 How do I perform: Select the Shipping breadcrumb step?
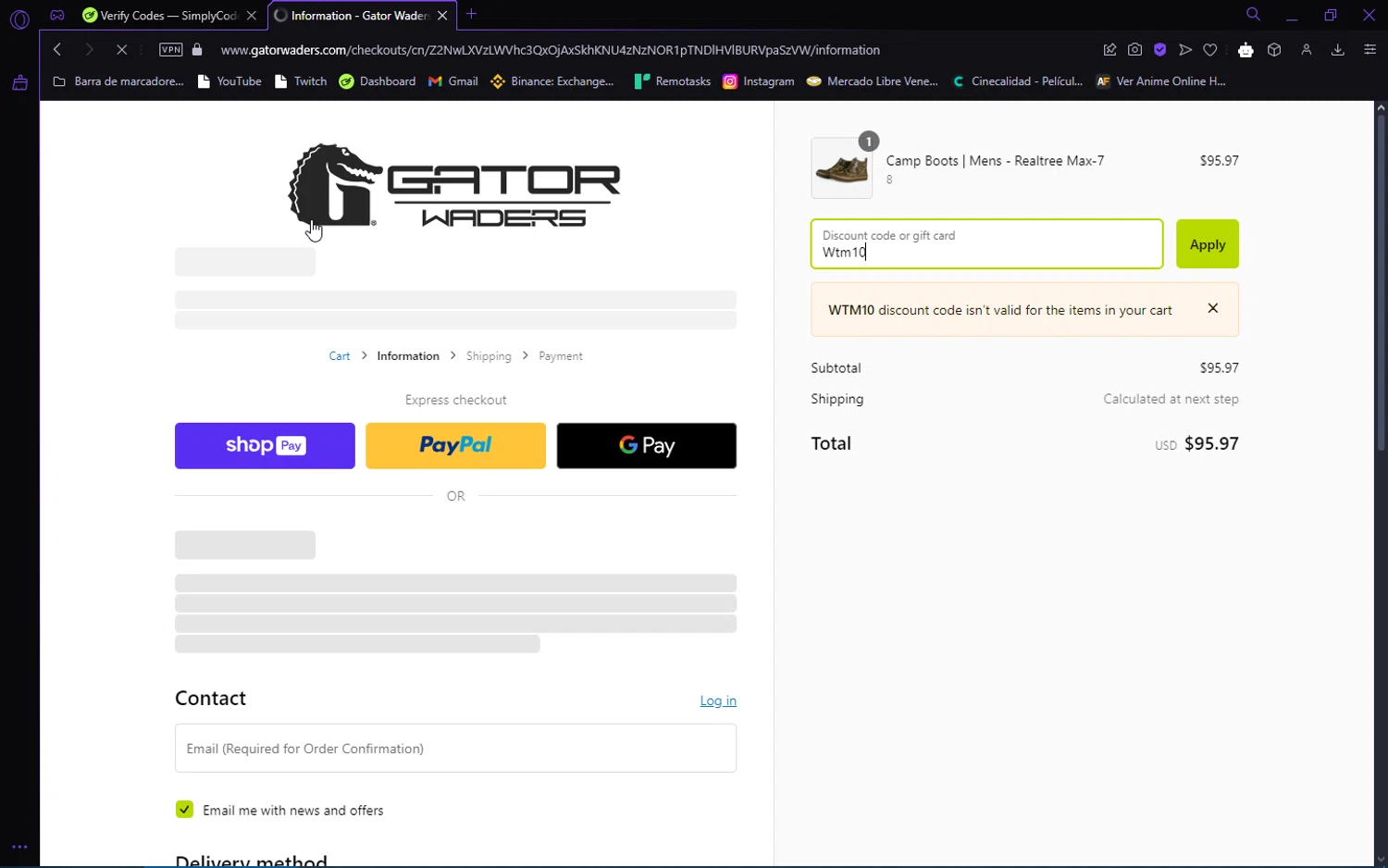pos(489,356)
